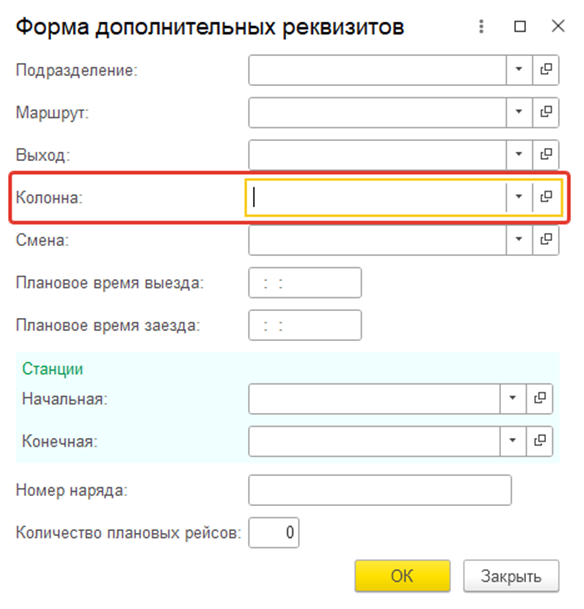Click the open icon beside the Выход field
Screen dimensions: 584x609
pyautogui.click(x=546, y=155)
